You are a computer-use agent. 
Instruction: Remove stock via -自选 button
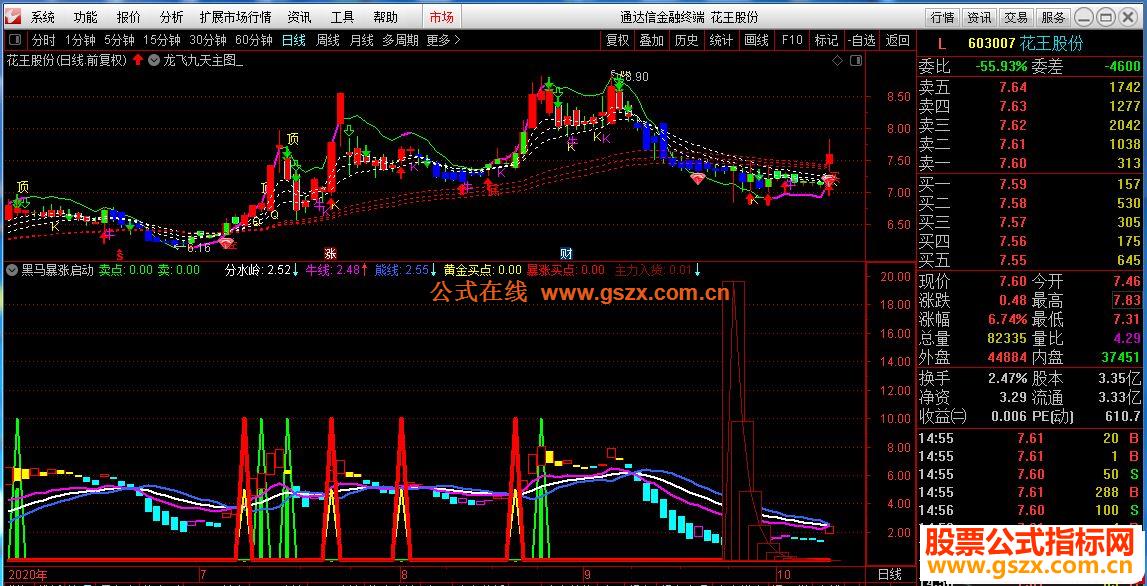coord(862,40)
